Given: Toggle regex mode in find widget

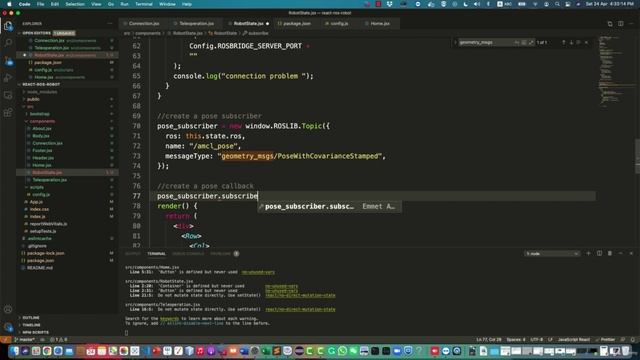Looking at the screenshot, I should click(x=531, y=42).
